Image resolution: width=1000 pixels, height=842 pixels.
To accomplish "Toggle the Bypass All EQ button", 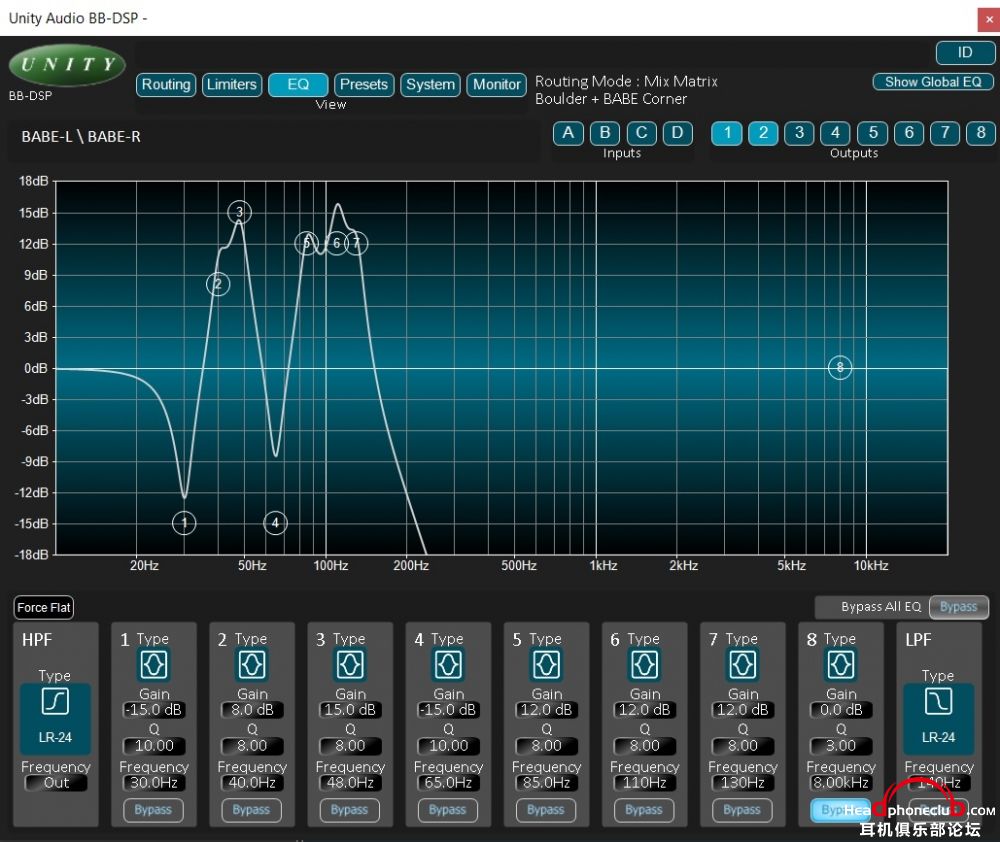I will (959, 607).
